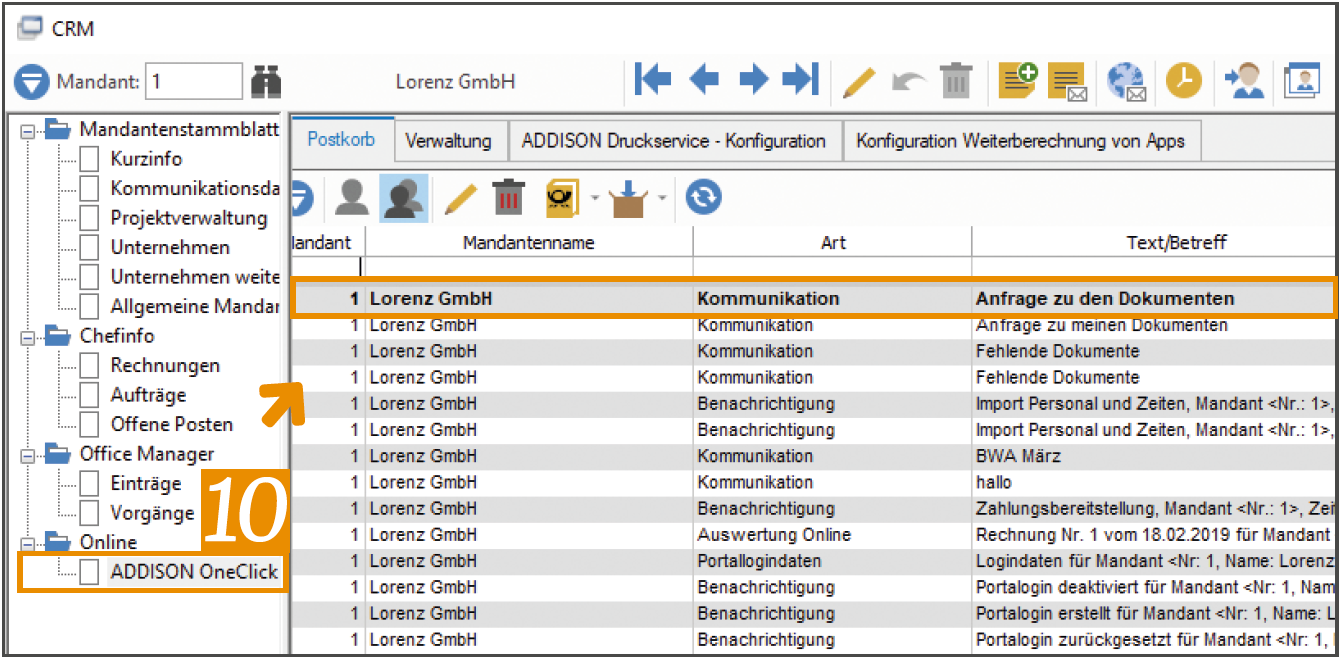Jump to the last client record
Image resolution: width=1341 pixels, height=658 pixels.
[x=801, y=79]
